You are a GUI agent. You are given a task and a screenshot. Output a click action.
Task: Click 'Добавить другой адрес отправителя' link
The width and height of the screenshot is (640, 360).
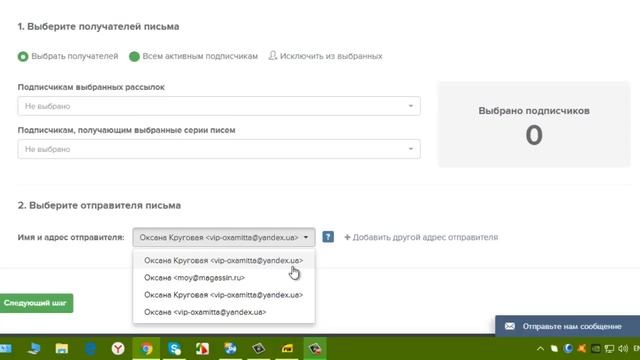click(421, 237)
